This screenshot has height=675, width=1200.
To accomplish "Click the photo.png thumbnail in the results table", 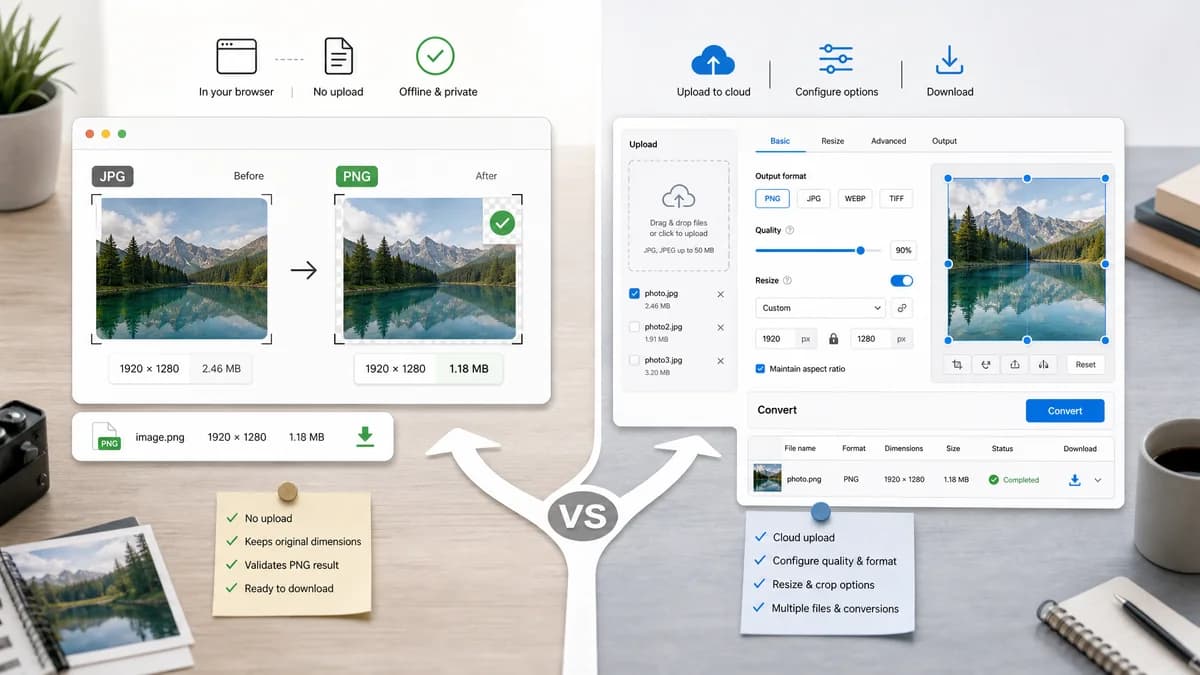I will [767, 479].
